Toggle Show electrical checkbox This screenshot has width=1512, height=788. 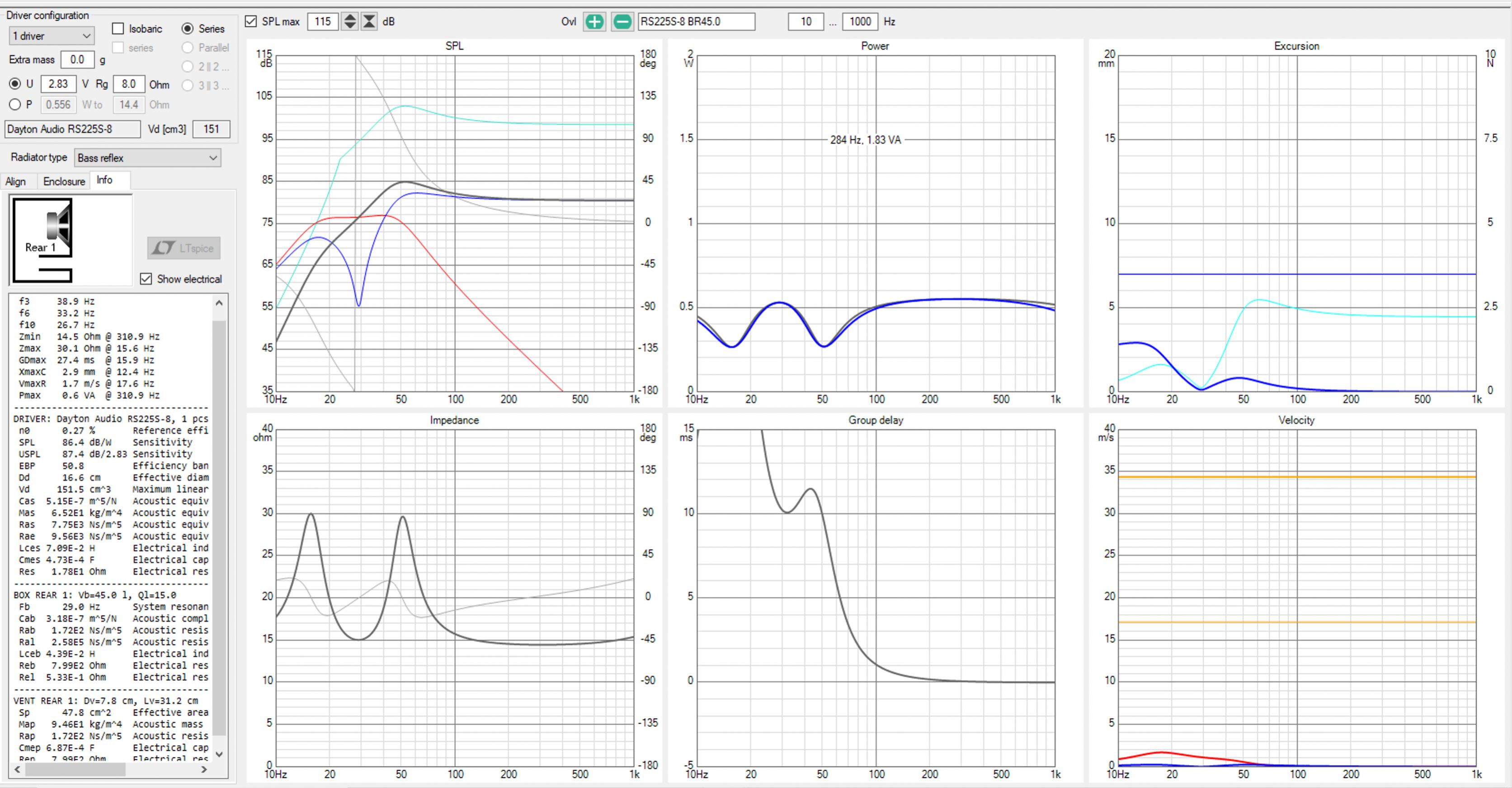(146, 279)
